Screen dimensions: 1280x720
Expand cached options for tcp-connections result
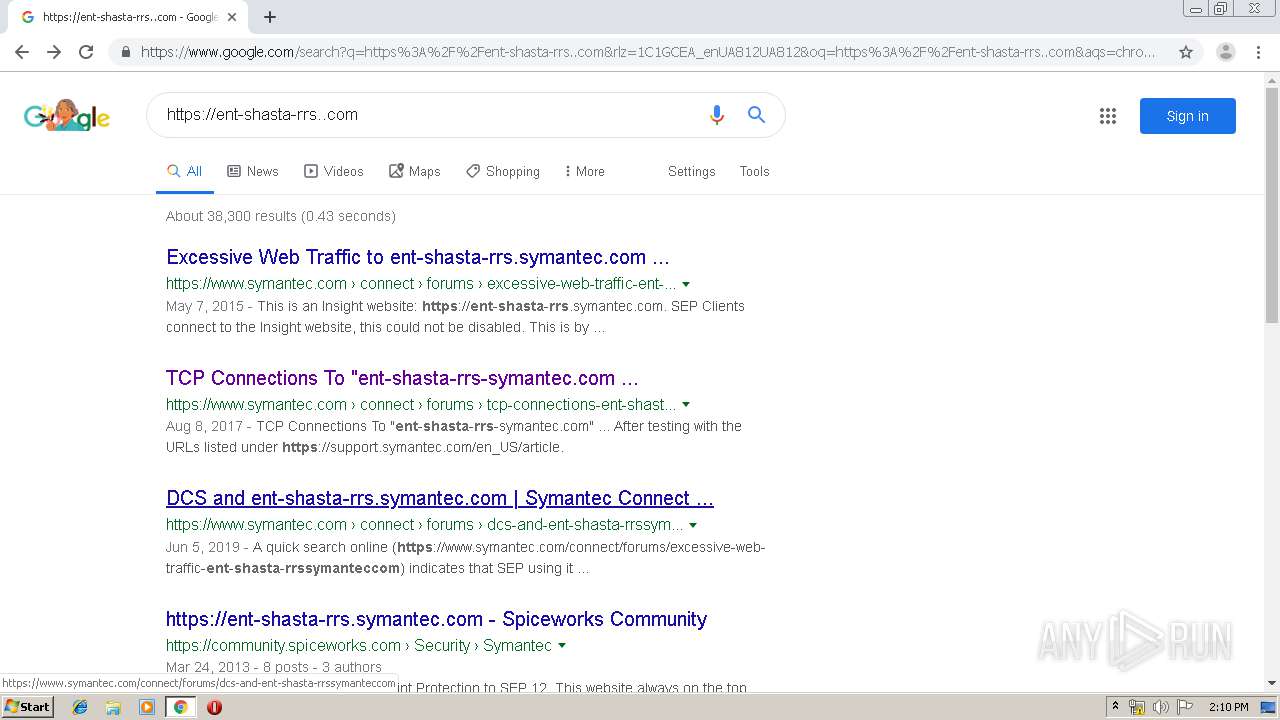pos(686,405)
